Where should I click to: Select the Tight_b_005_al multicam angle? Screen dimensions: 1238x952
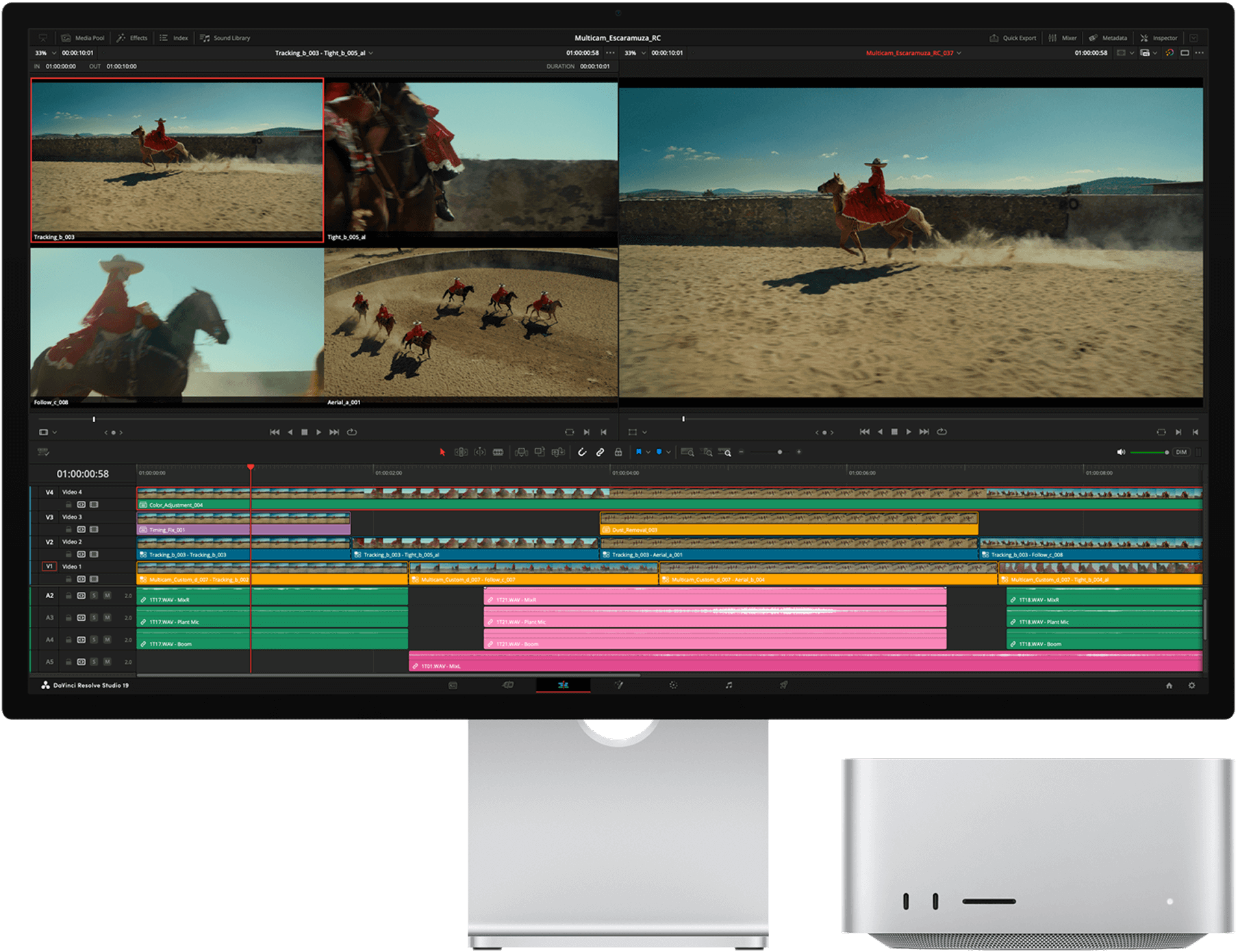[471, 160]
